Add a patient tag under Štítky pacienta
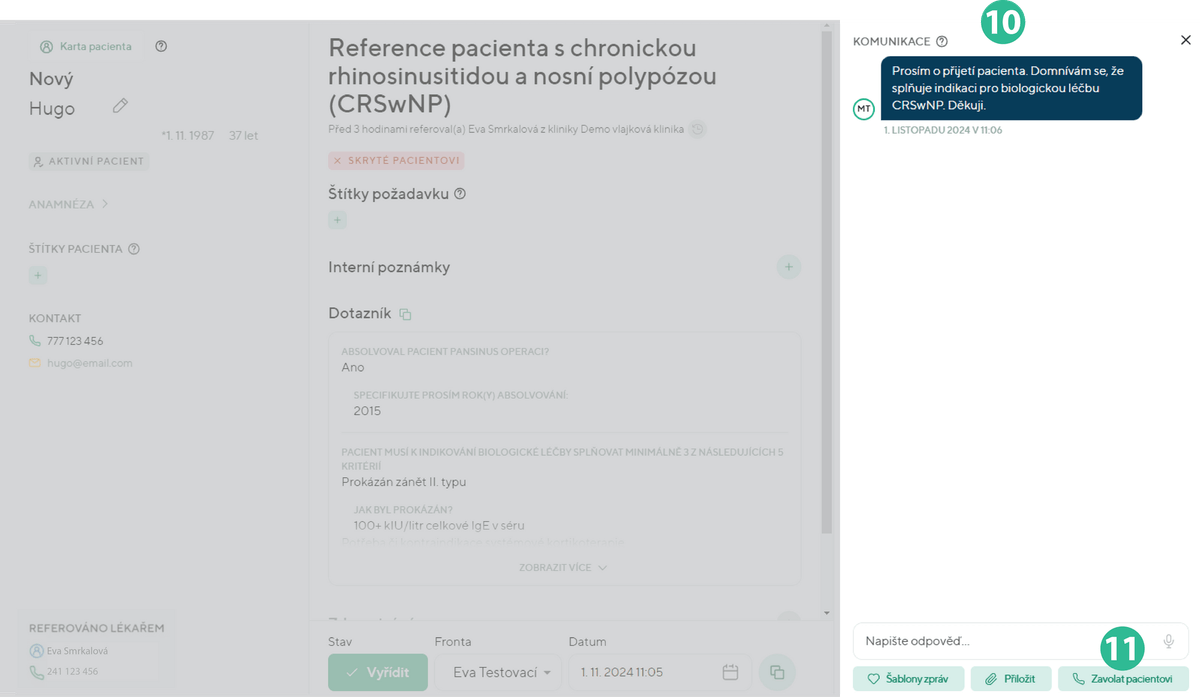 38,275
